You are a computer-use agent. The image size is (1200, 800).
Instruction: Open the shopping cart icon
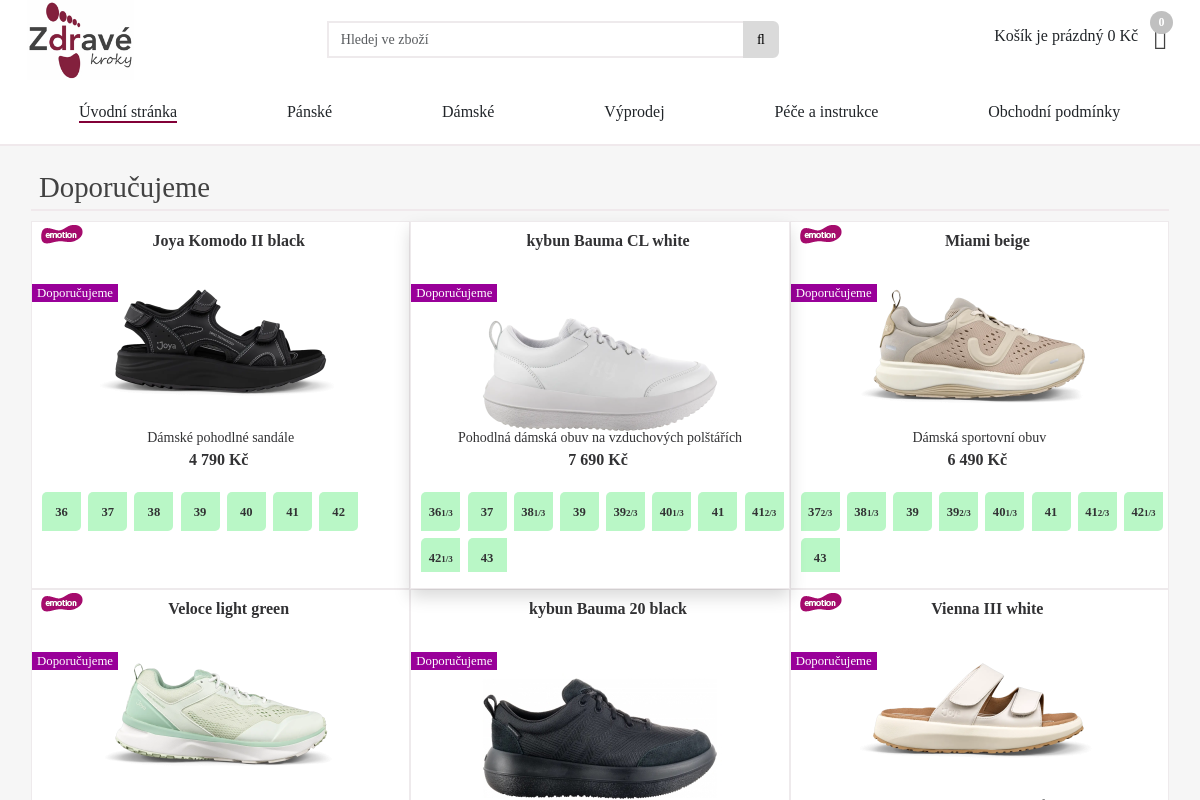[1160, 41]
